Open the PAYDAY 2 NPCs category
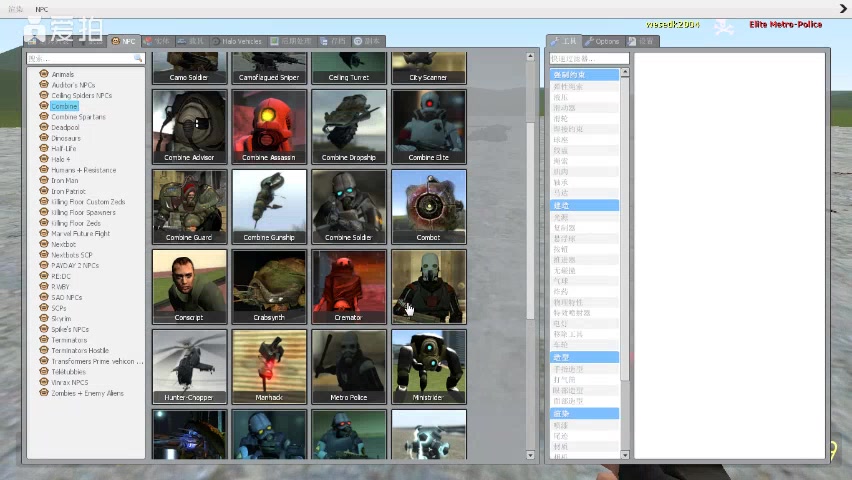 (74, 266)
